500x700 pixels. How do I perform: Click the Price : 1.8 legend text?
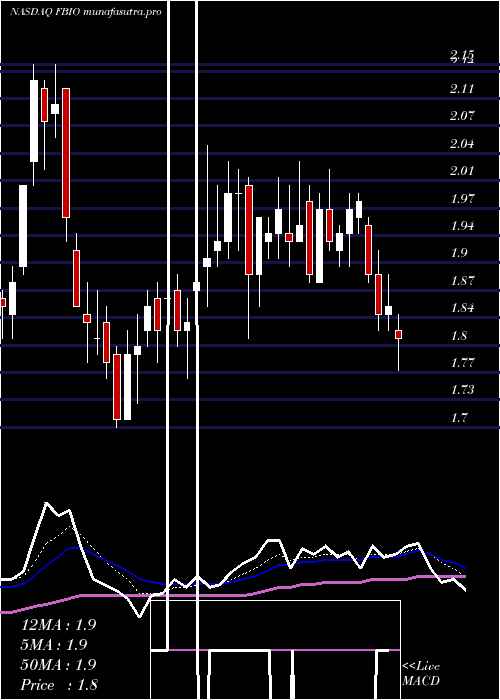[59, 685]
